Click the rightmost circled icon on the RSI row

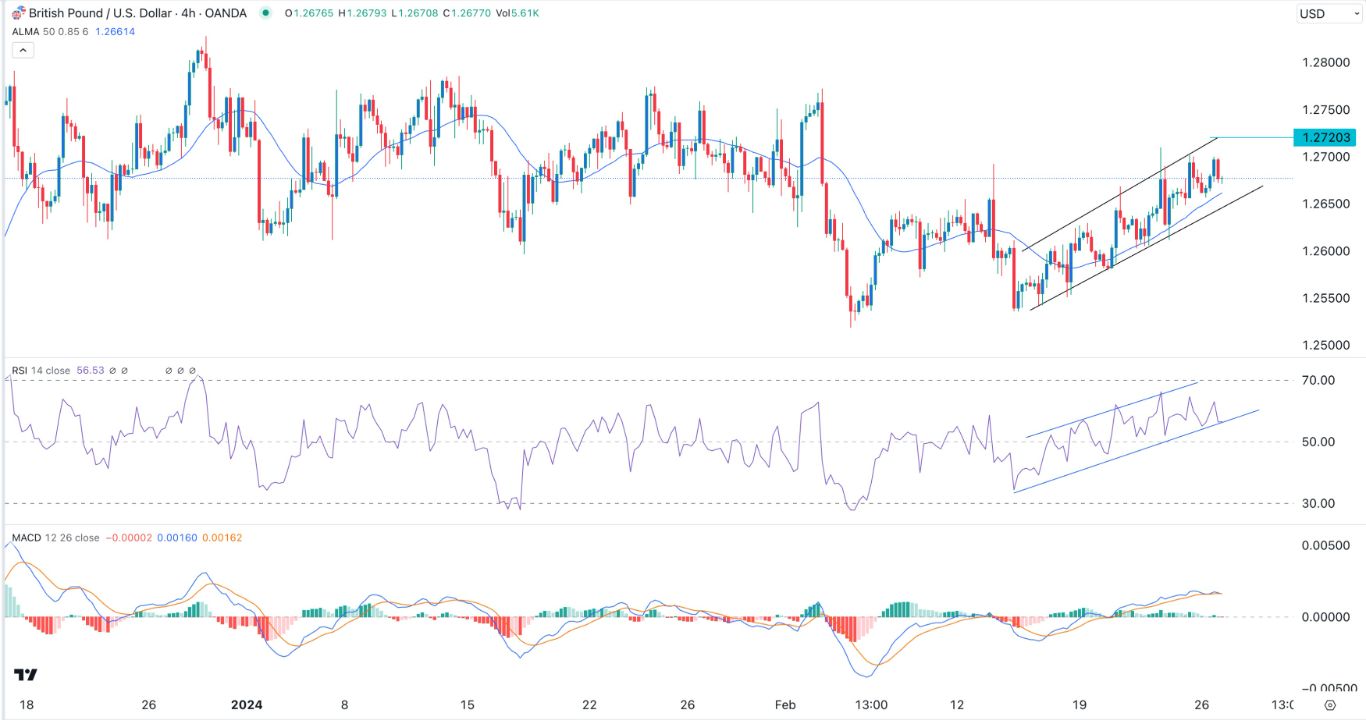192,369
